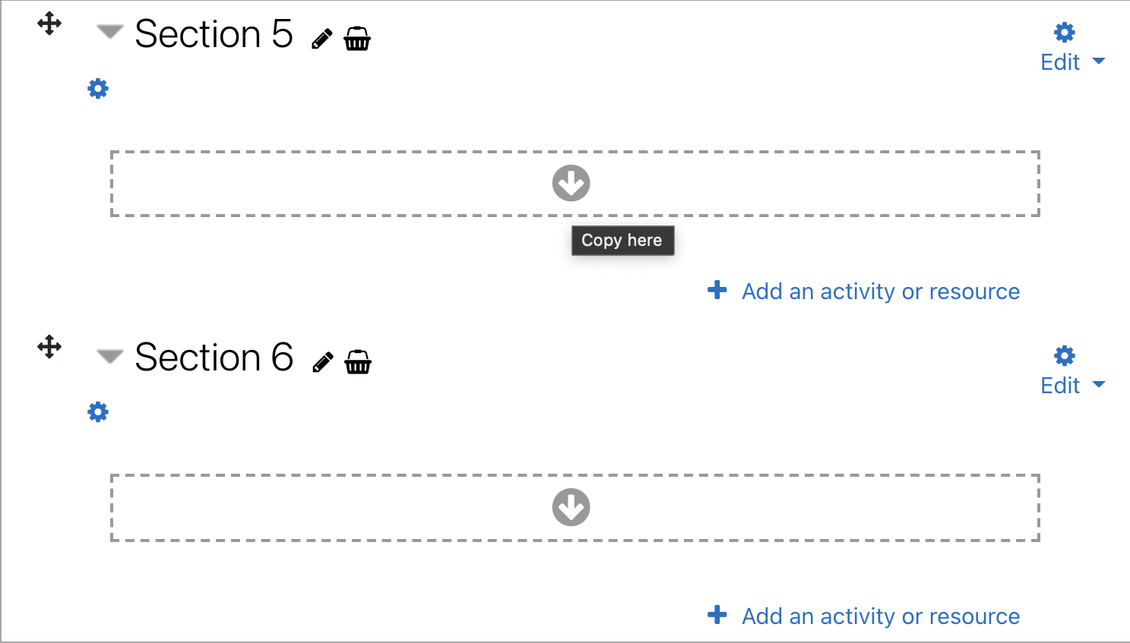Open the gear settings below Section 5 title
The image size is (1130, 643).
click(x=98, y=89)
